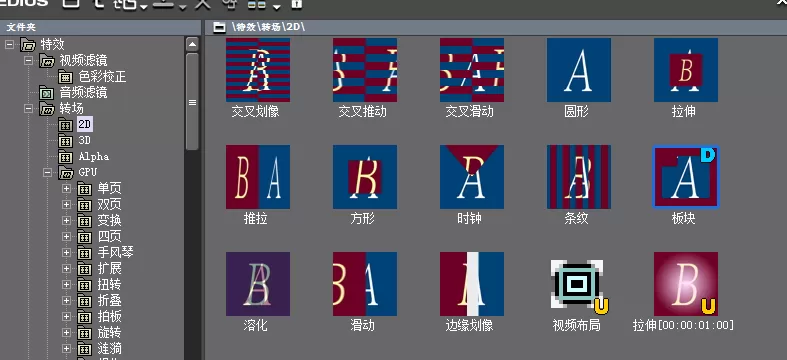
Task: Select the 转场 folder in the tree
Action: click(71, 108)
